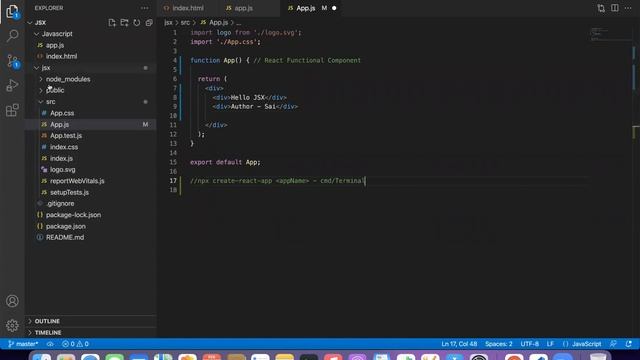Click the src breadcrumb segment
The image size is (640, 360).
point(185,22)
